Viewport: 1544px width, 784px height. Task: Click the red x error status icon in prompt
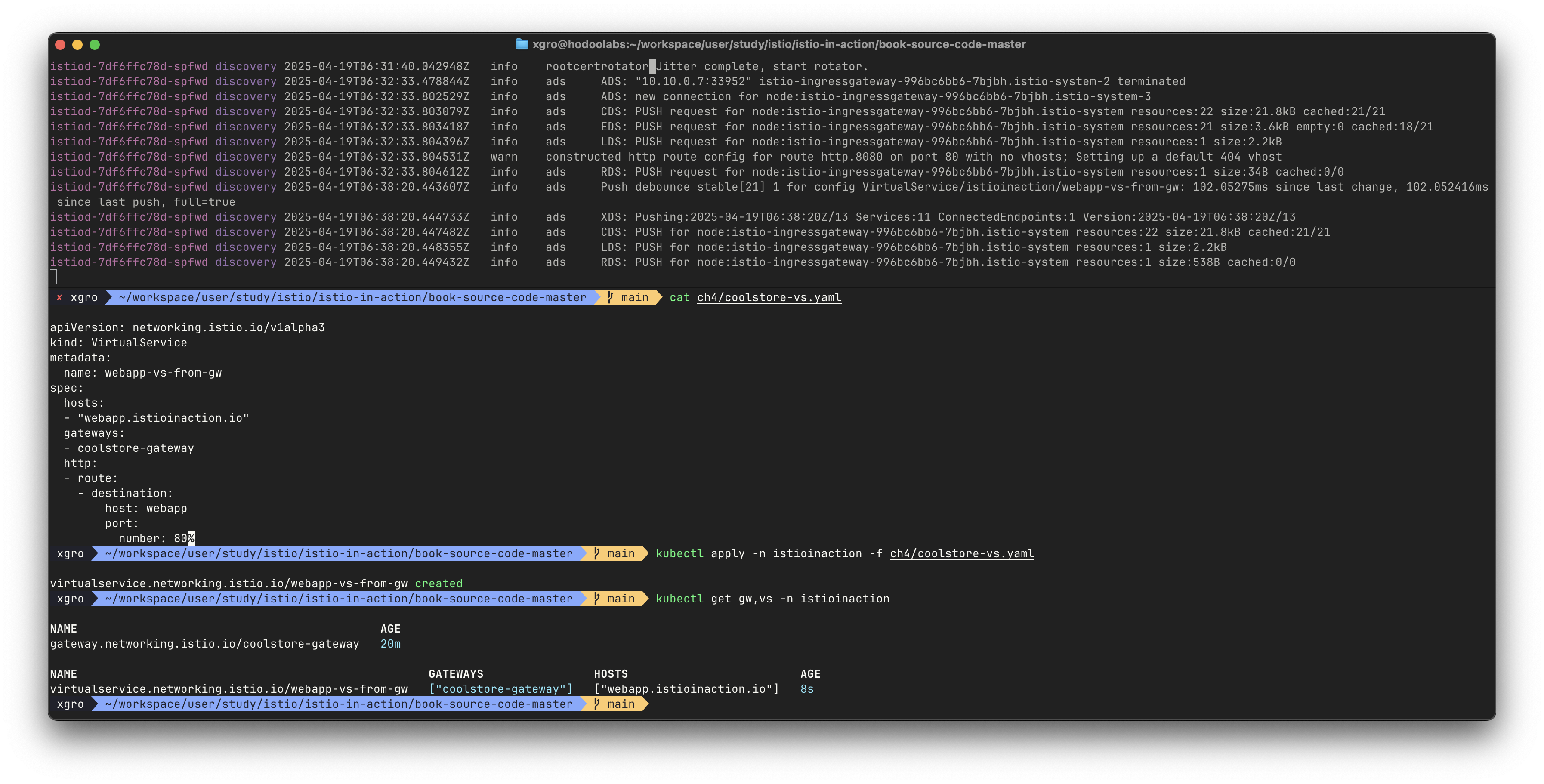[x=59, y=297]
